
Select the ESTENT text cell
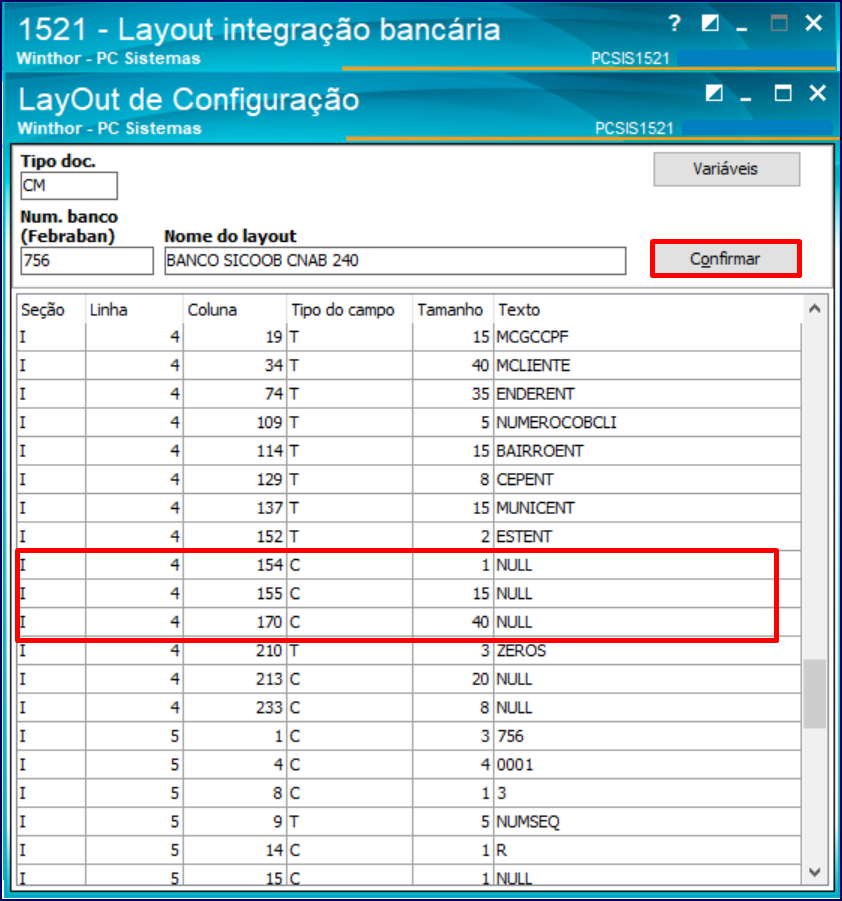click(x=647, y=537)
